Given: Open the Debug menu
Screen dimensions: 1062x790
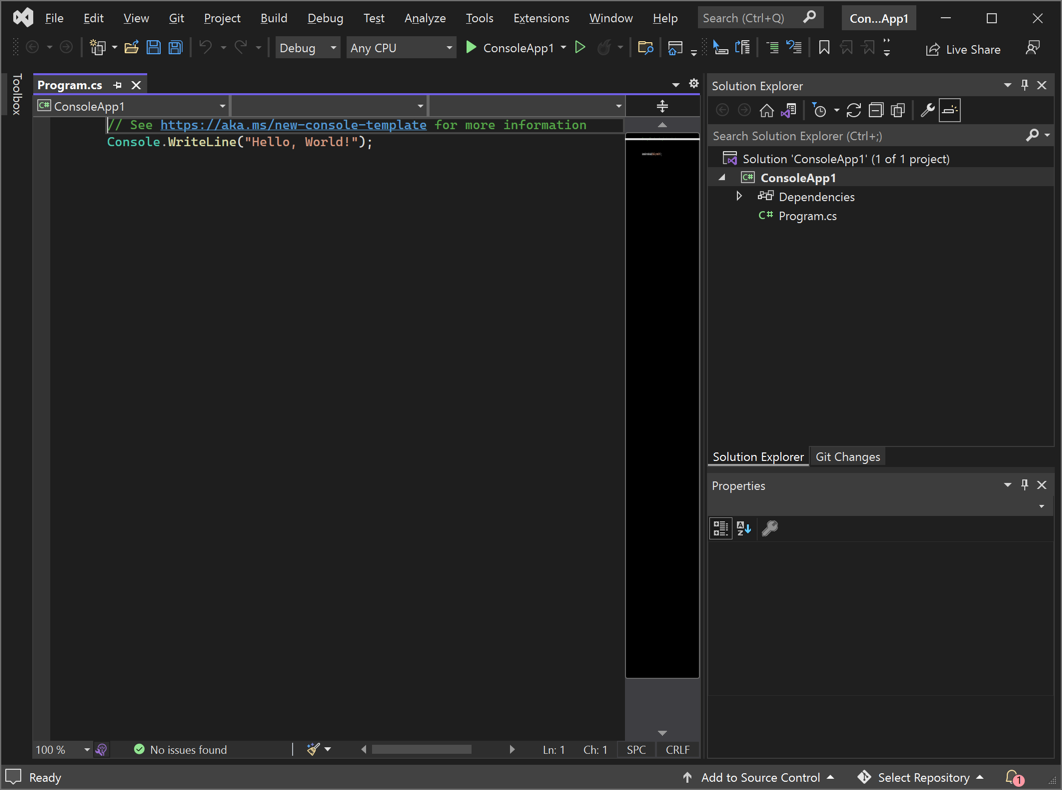Looking at the screenshot, I should pos(325,18).
